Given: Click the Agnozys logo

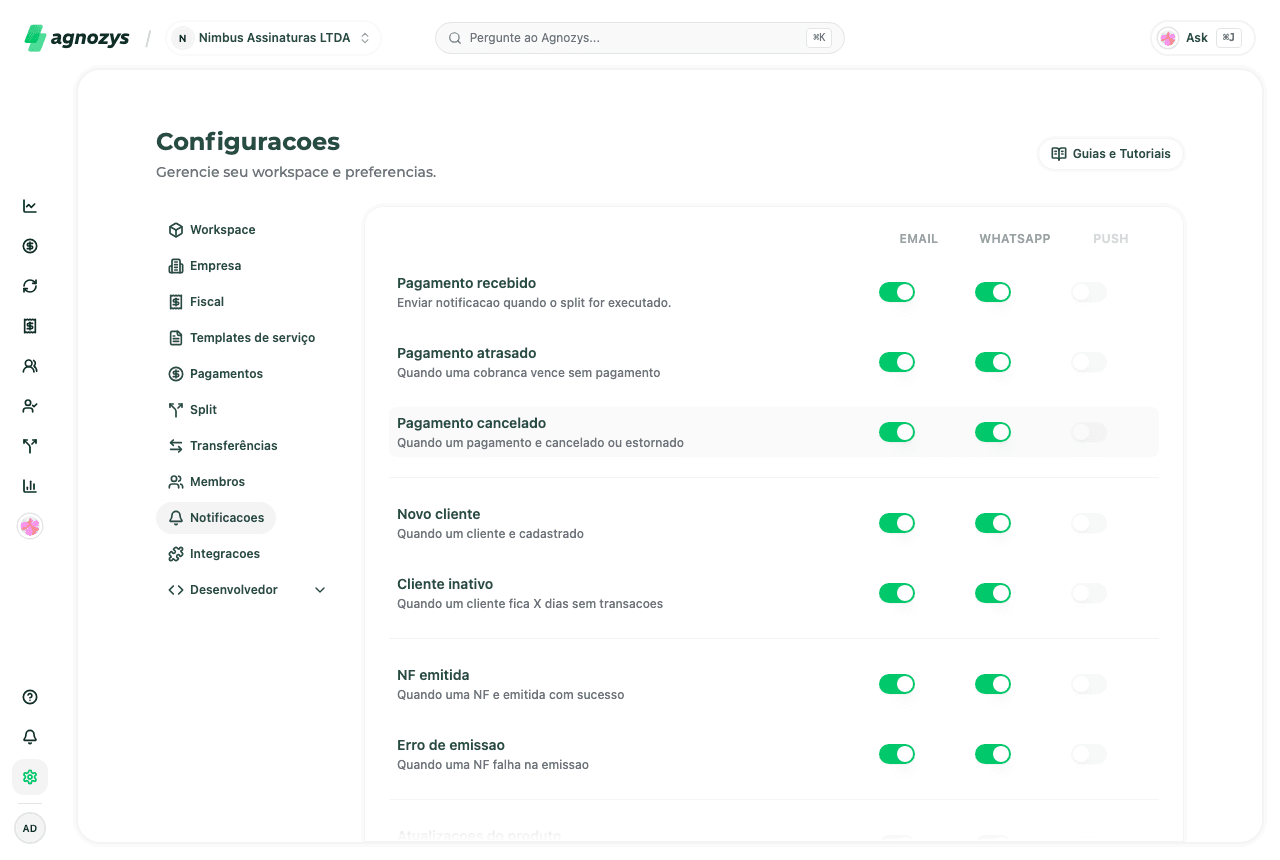Looking at the screenshot, I should click(77, 38).
